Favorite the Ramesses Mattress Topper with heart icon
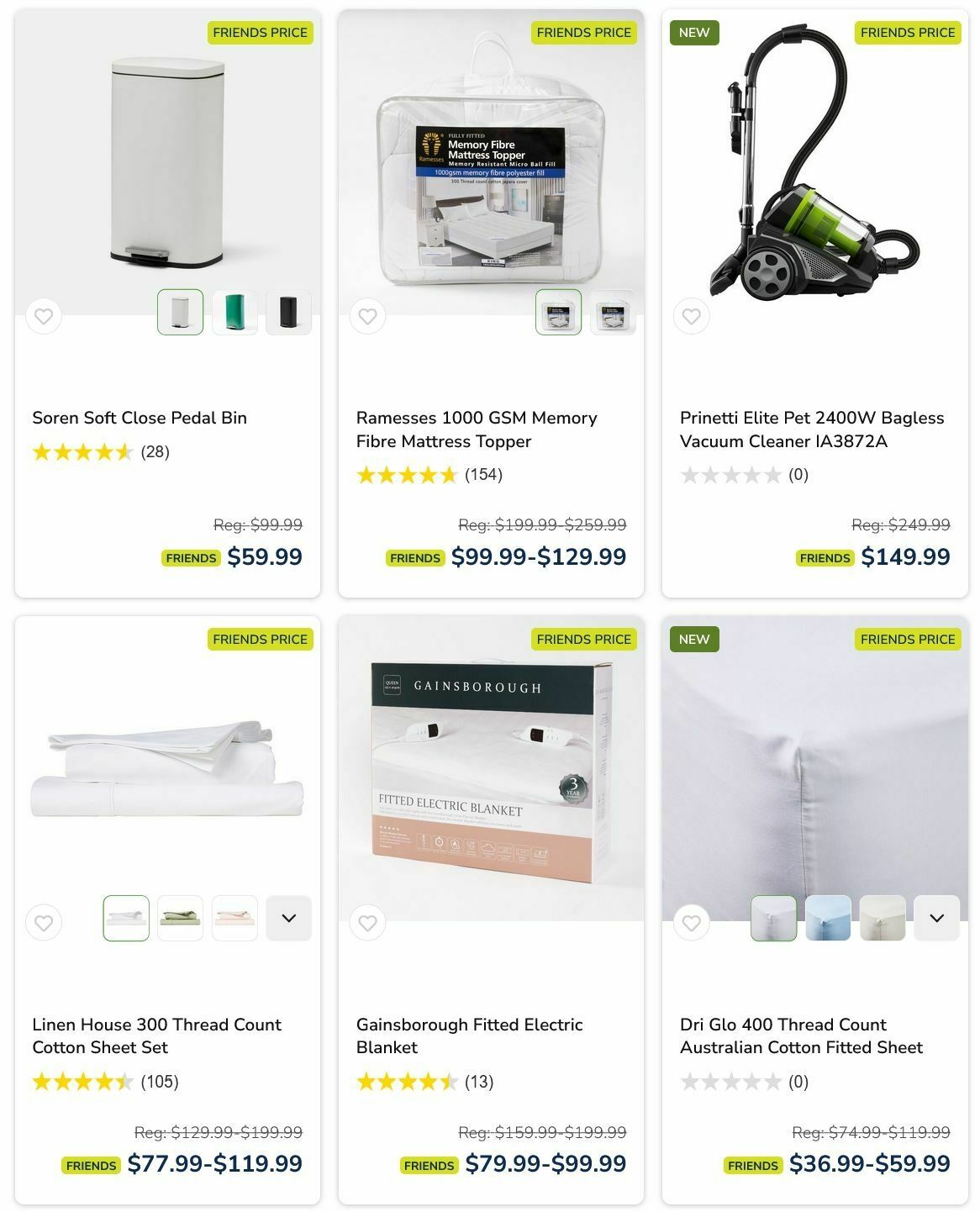Viewport: 980px width, 1212px height. click(367, 317)
